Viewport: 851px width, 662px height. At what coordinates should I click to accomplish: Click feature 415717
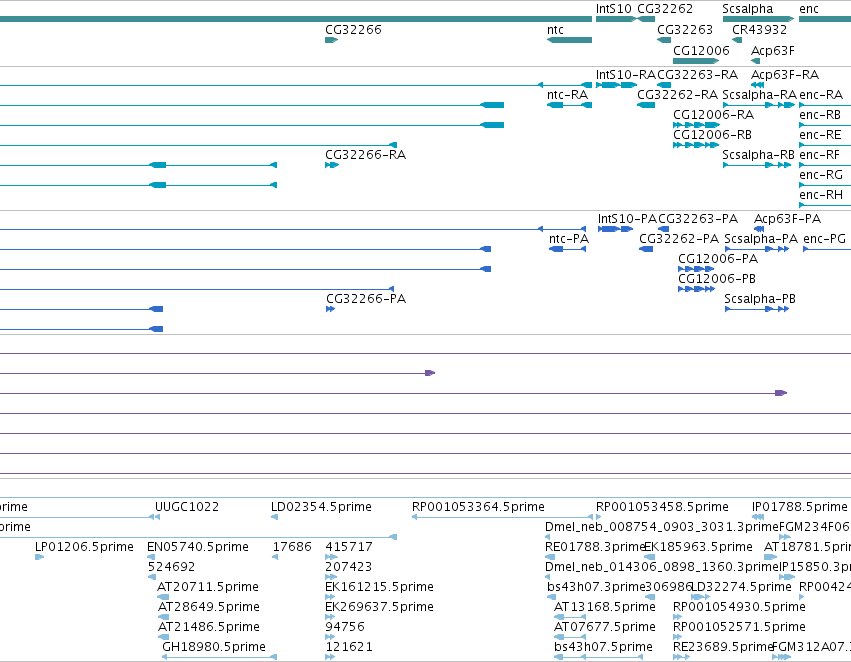click(x=349, y=547)
